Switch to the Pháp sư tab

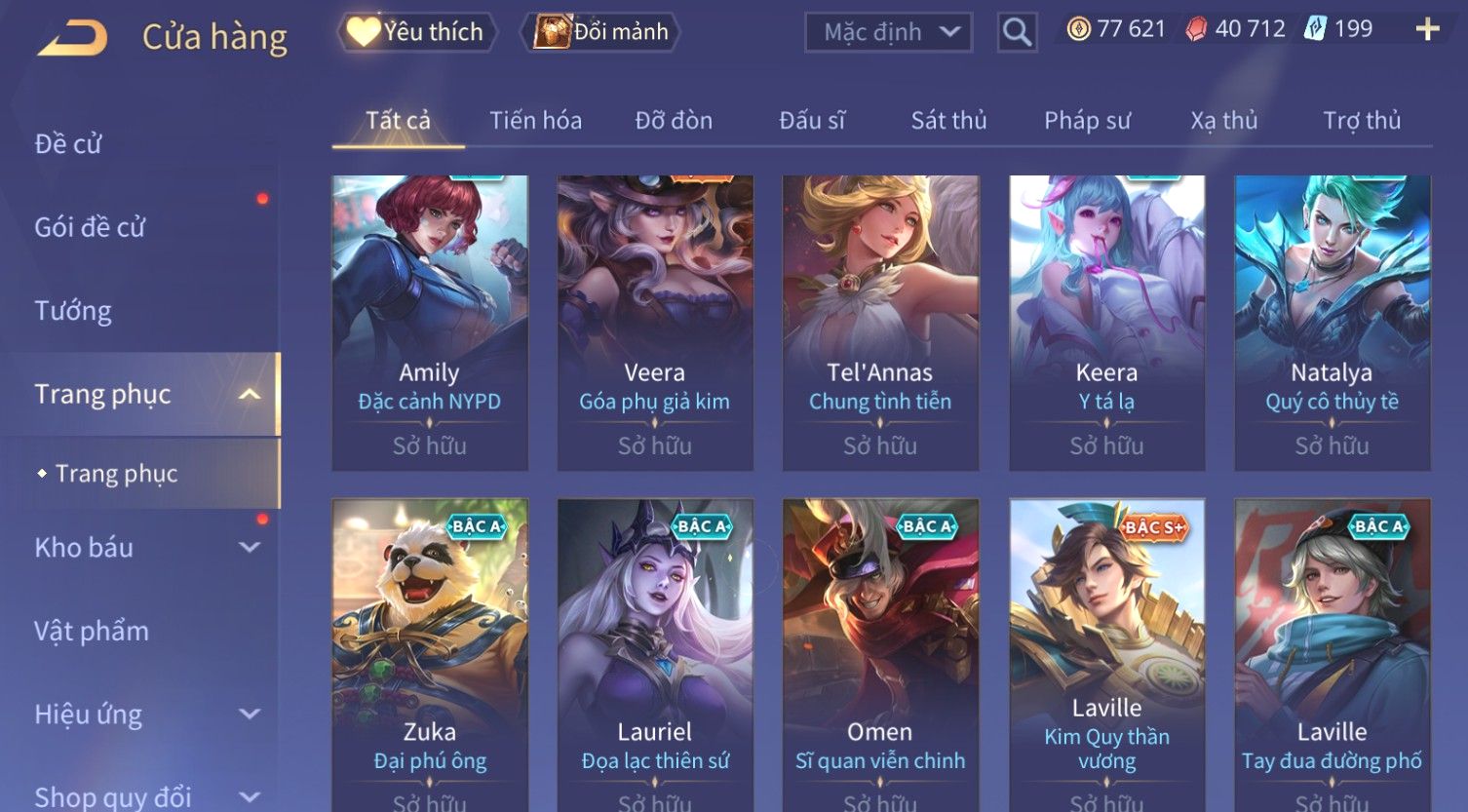(x=1087, y=121)
